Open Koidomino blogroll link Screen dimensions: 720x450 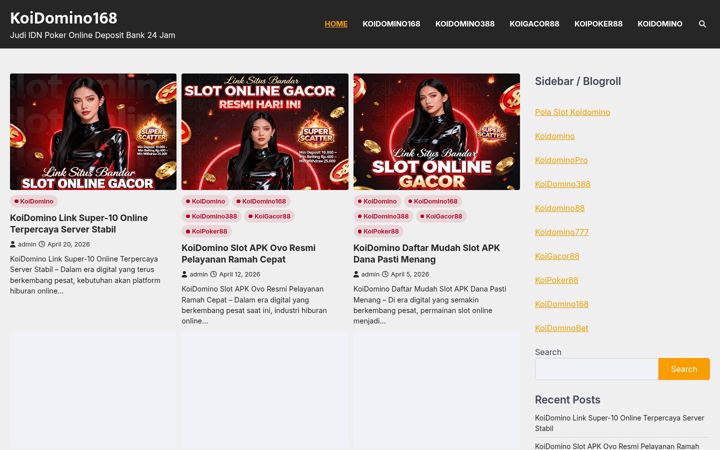(555, 136)
